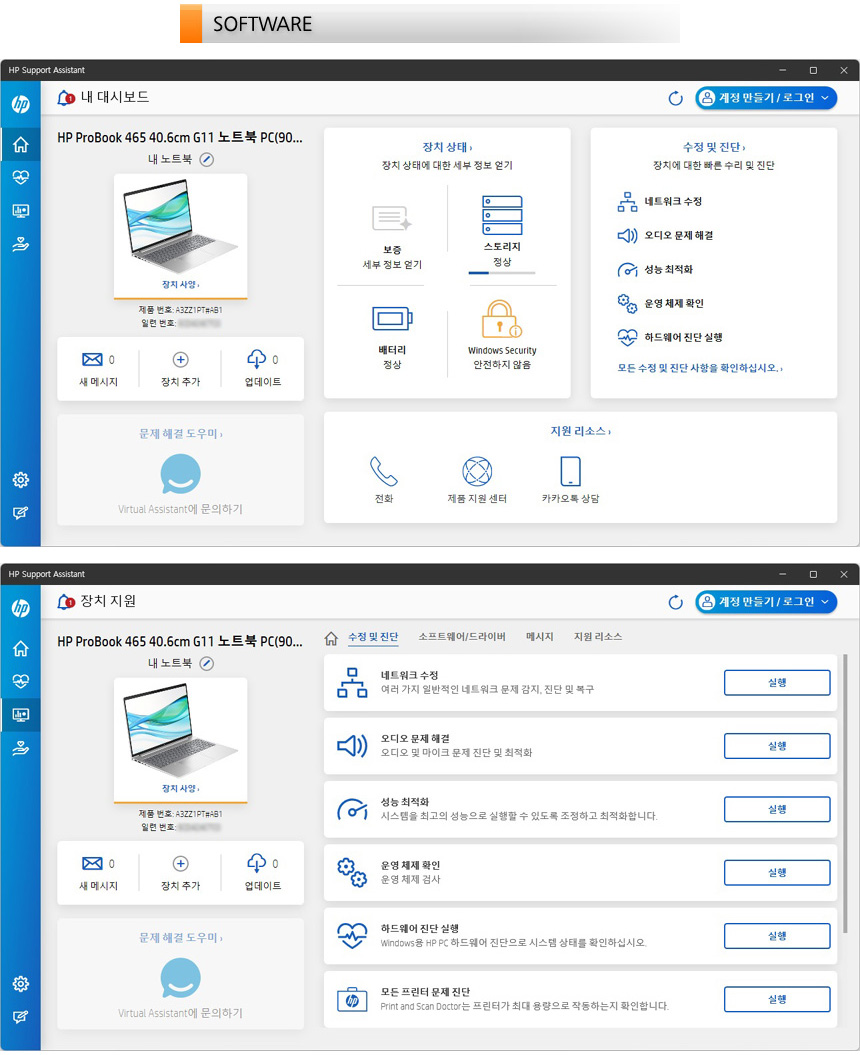The width and height of the screenshot is (860, 1055).
Task: Click the laptop picture in the 장치 지원 window
Action: pyautogui.click(x=180, y=730)
